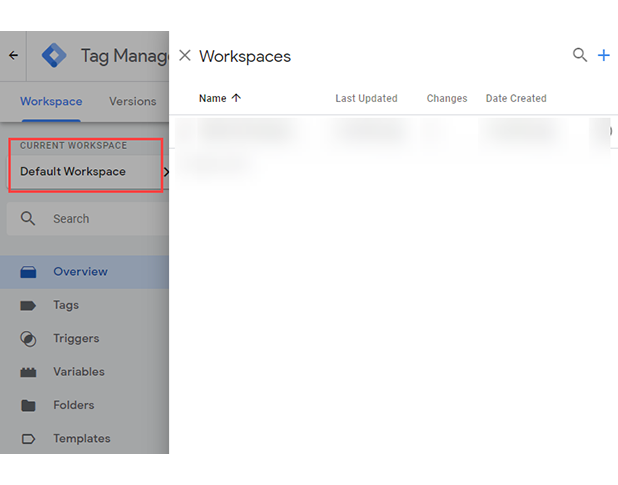Viewport: 618px width, 485px height.
Task: Open search in the Workspaces panel
Action: (x=580, y=55)
